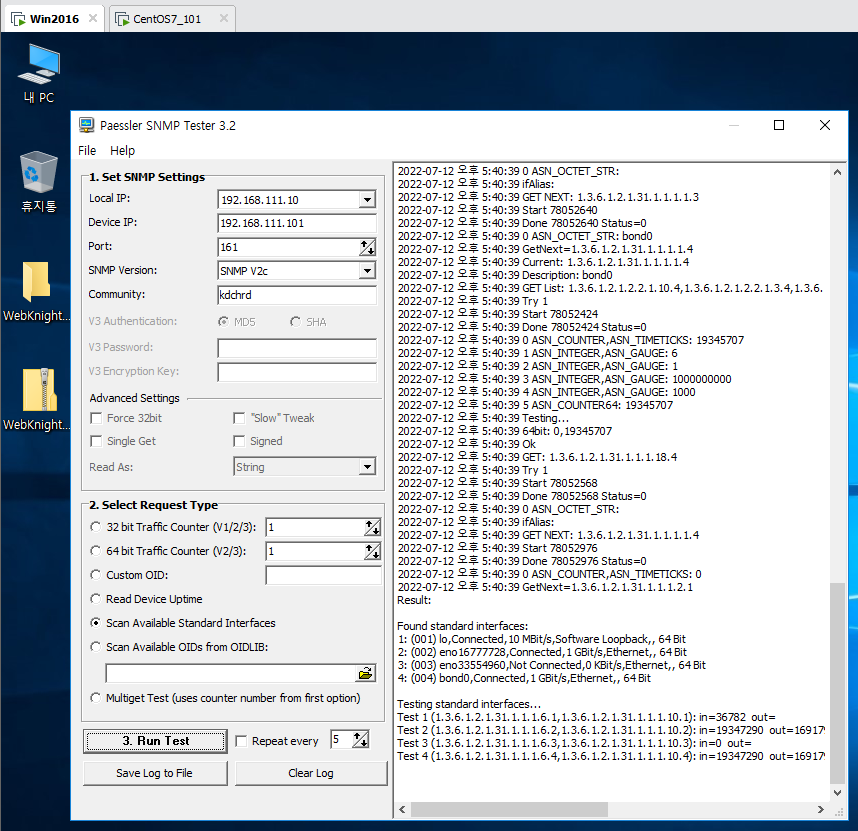Select the Custom OID radio button
This screenshot has height=831, width=858.
[x=96, y=575]
